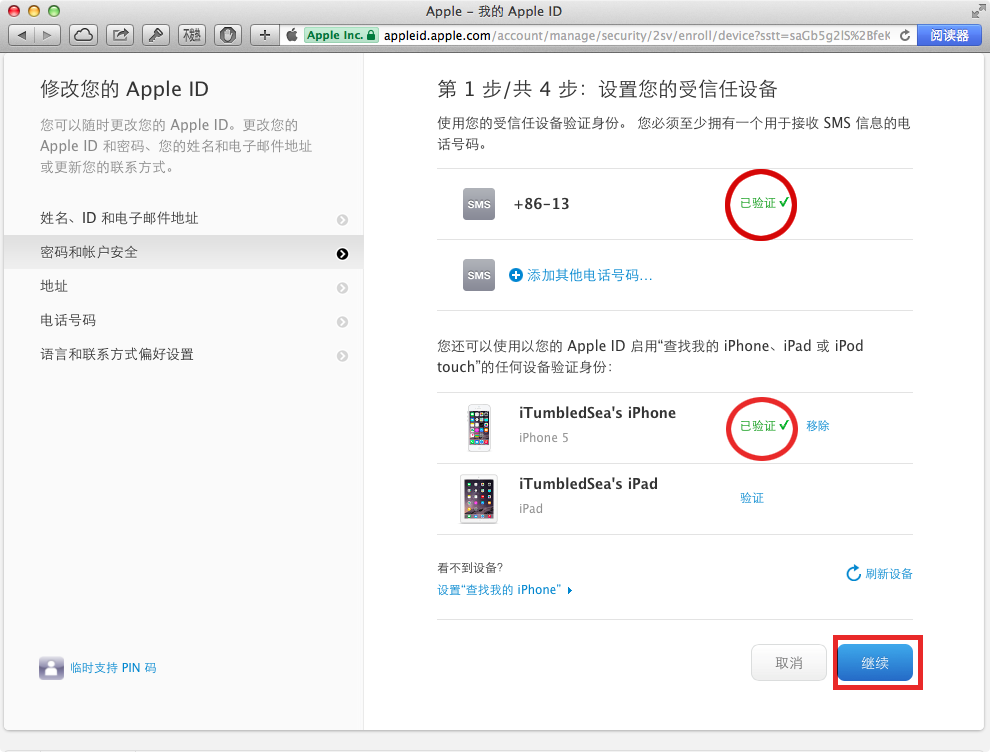Click the green zoom window button
The image size is (990, 752).
[x=54, y=11]
